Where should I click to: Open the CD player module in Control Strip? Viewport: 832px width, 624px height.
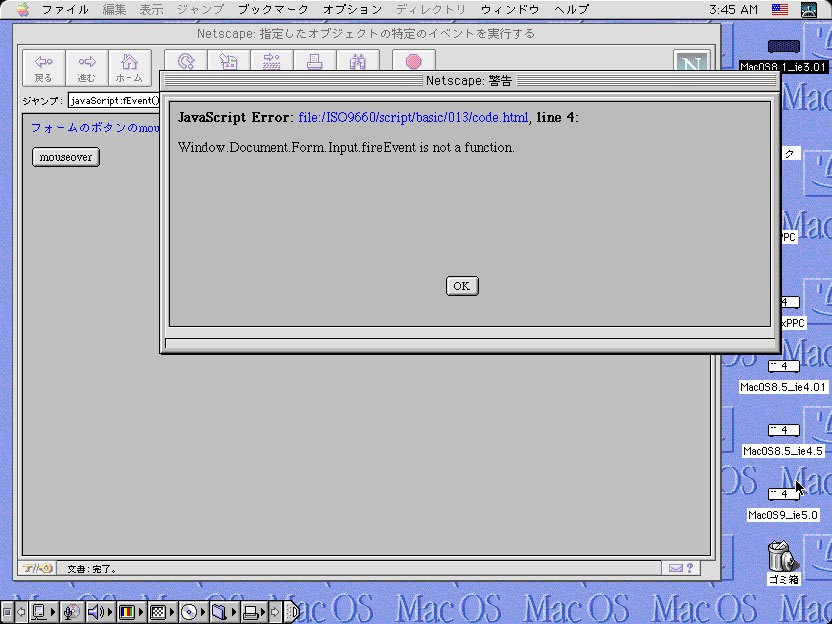point(192,612)
